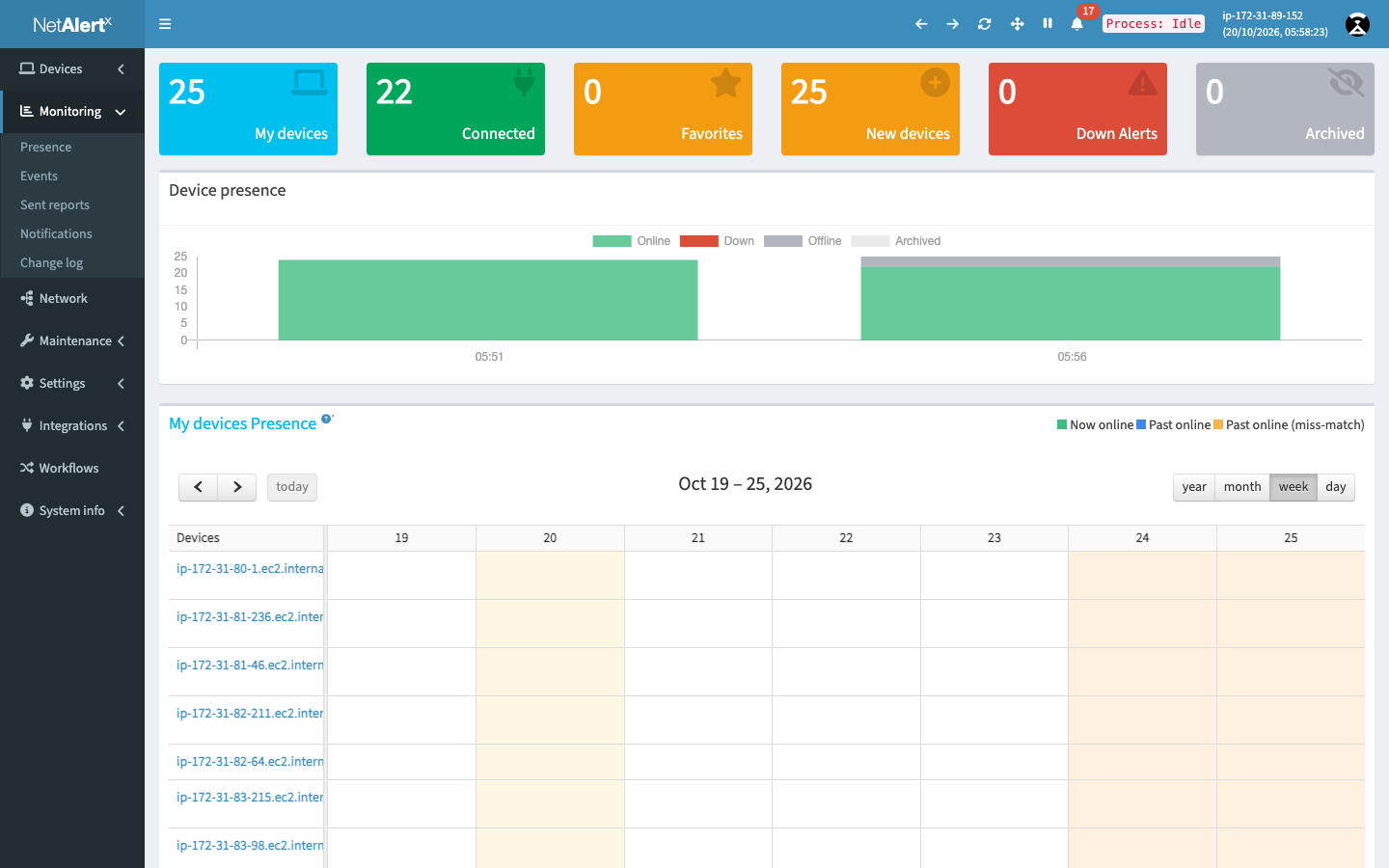Expand the System info menu chevron
This screenshot has width=1389, height=868.
pos(121,511)
